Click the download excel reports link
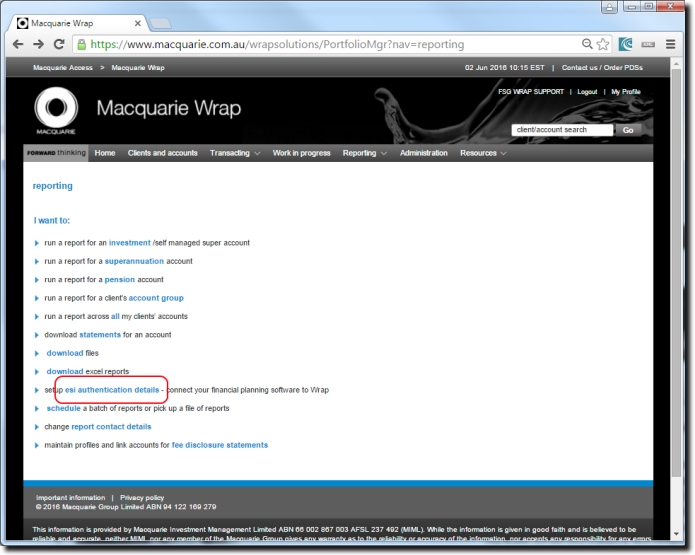This screenshot has height=555, width=695. point(65,371)
